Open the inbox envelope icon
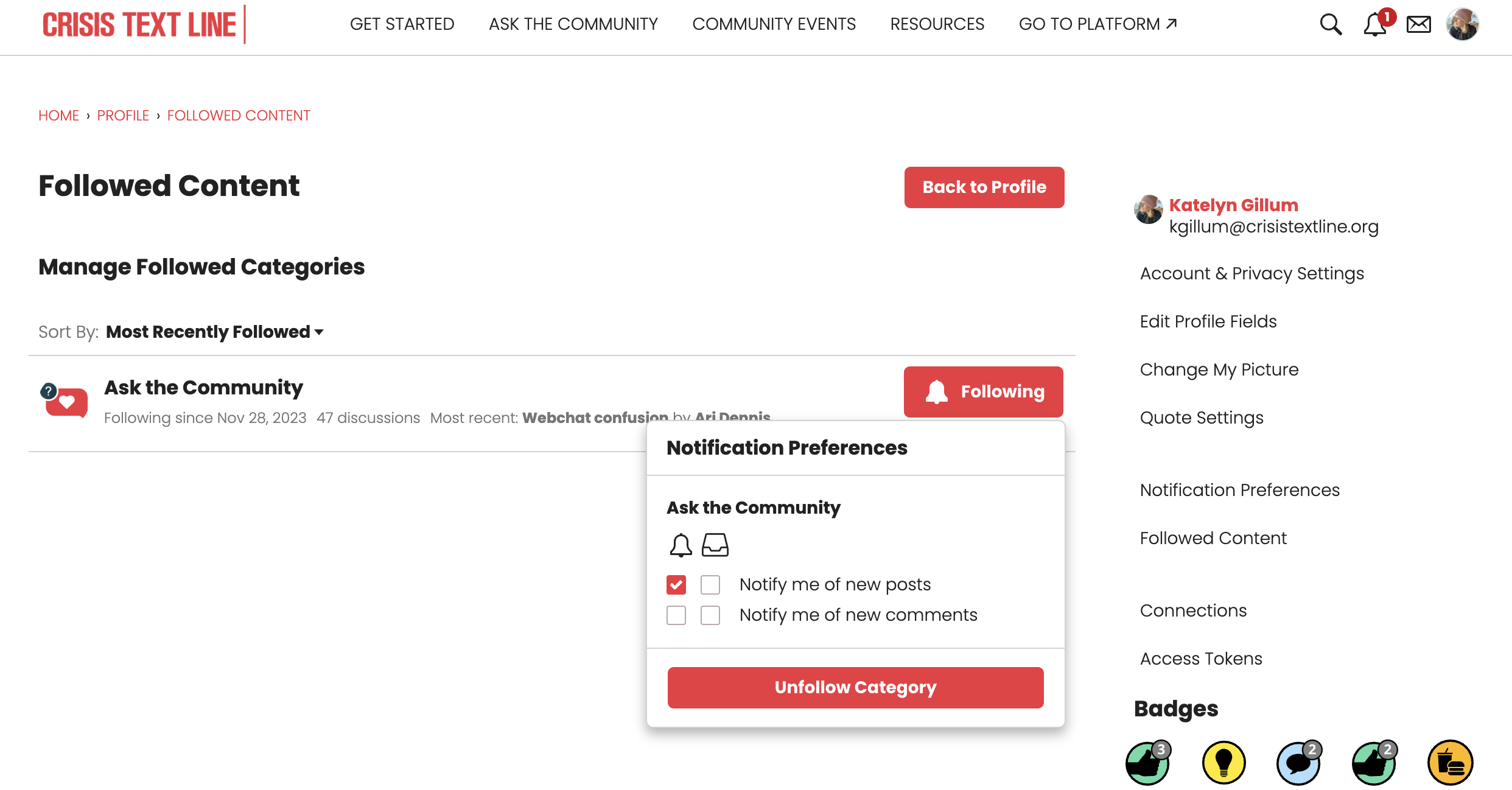 [x=1418, y=24]
